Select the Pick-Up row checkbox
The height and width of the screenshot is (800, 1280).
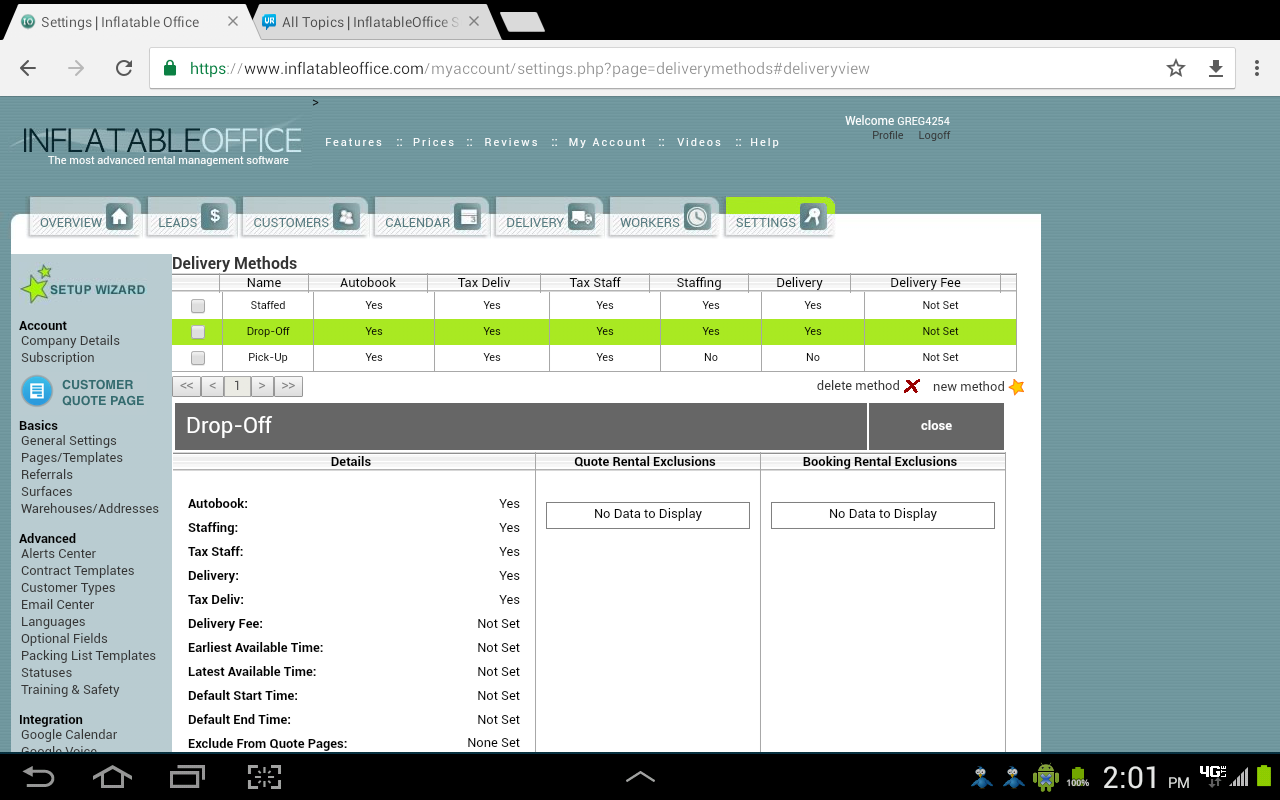[x=198, y=358]
